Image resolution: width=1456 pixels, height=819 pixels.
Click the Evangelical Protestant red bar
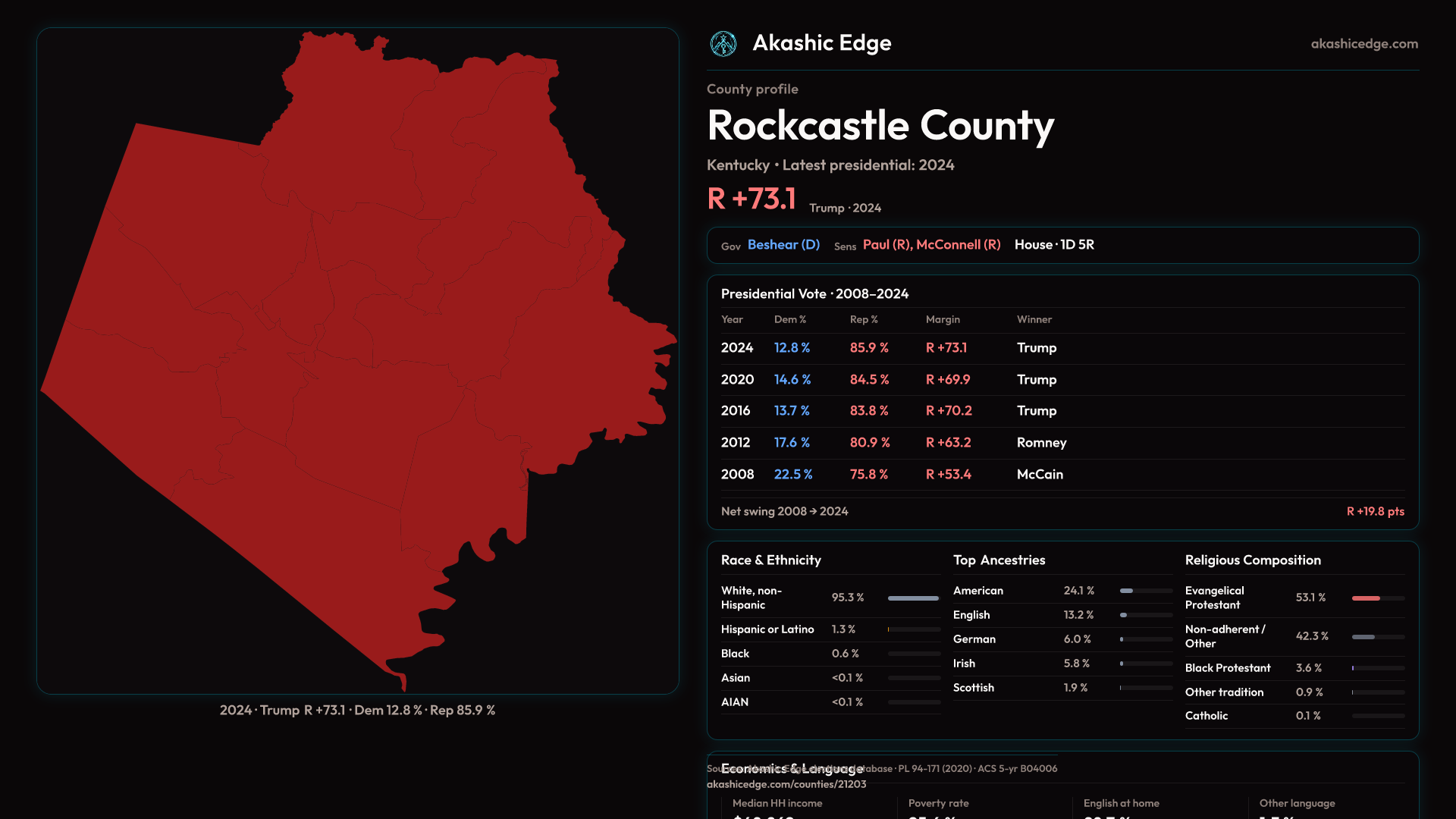click(1366, 598)
